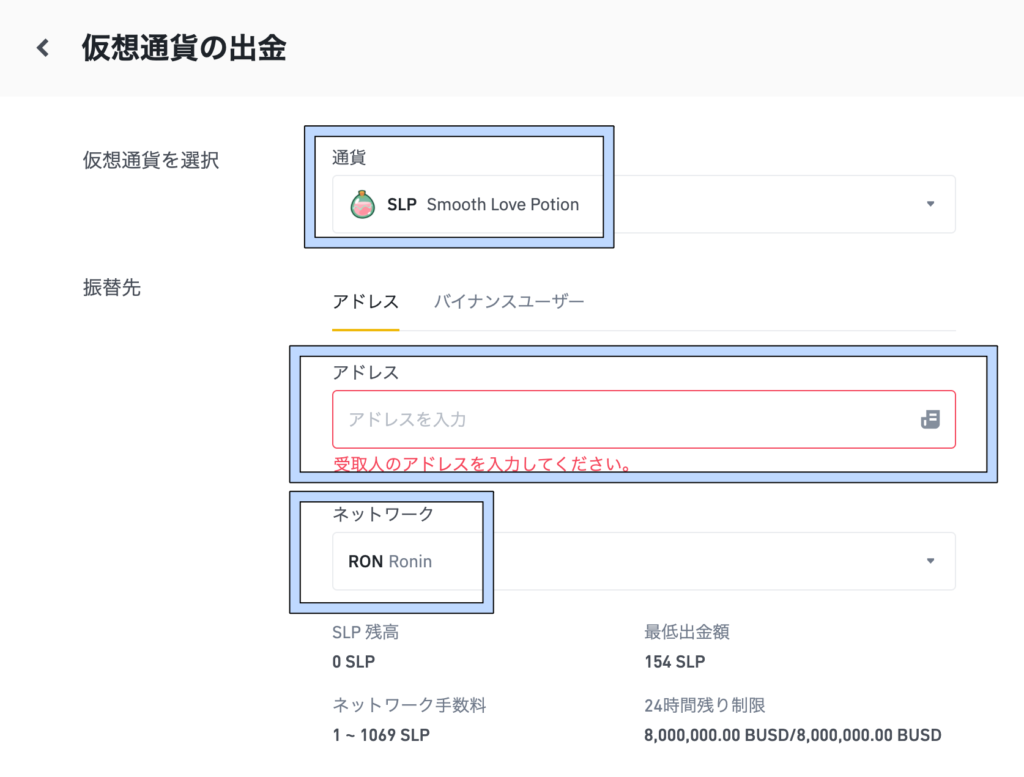1024x777 pixels.
Task: Click the 振替先 section label
Action: [x=112, y=287]
